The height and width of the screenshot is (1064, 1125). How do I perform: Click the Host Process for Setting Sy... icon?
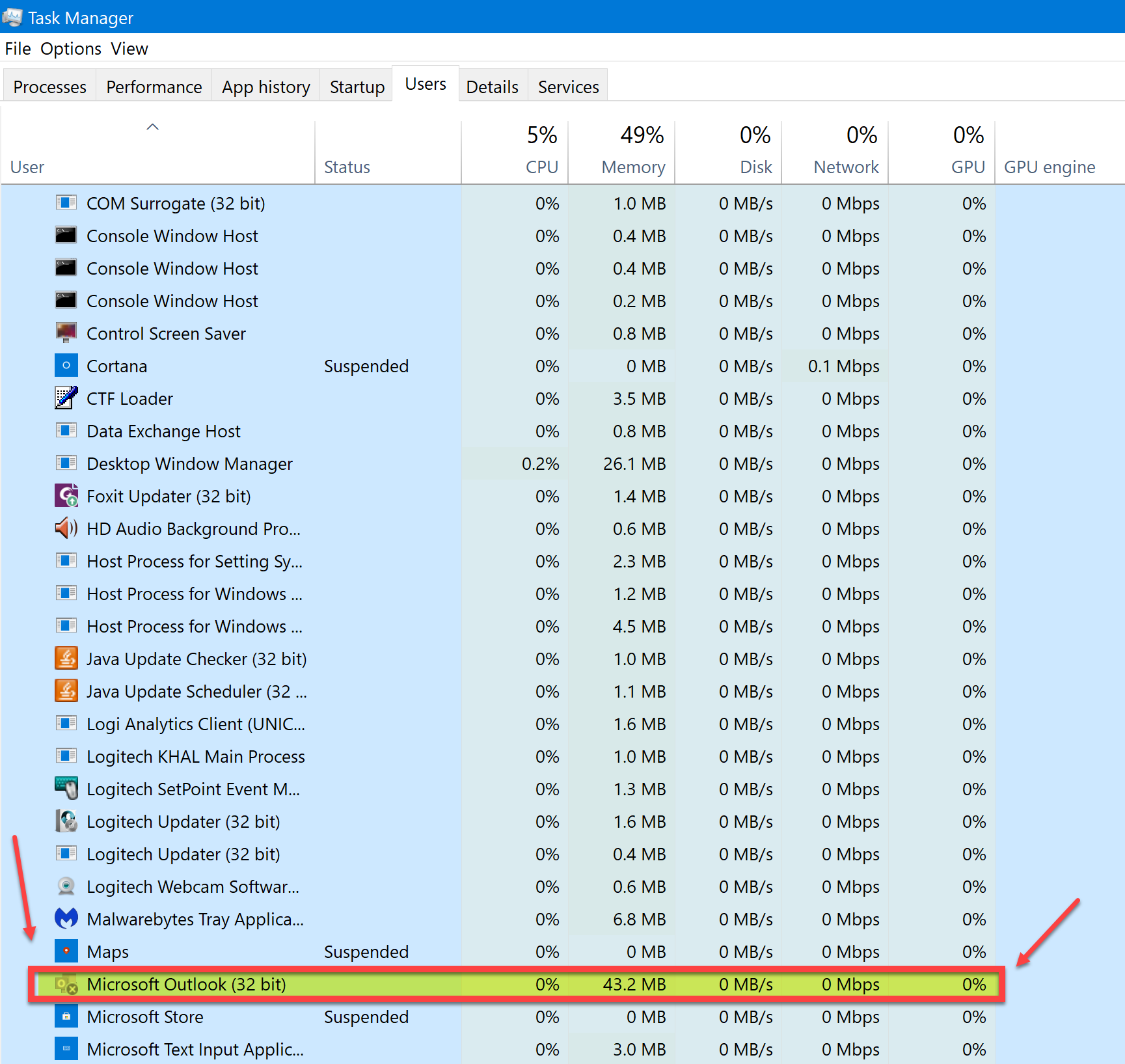click(x=66, y=561)
